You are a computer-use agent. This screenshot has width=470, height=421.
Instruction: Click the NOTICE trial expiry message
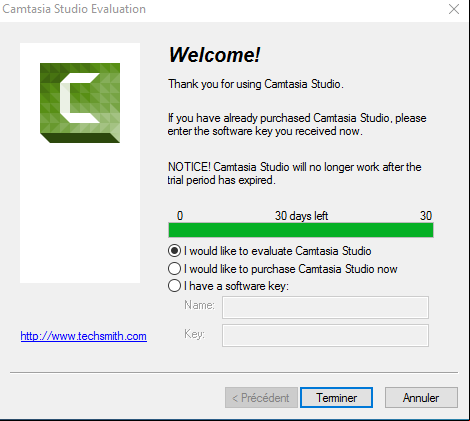294,173
